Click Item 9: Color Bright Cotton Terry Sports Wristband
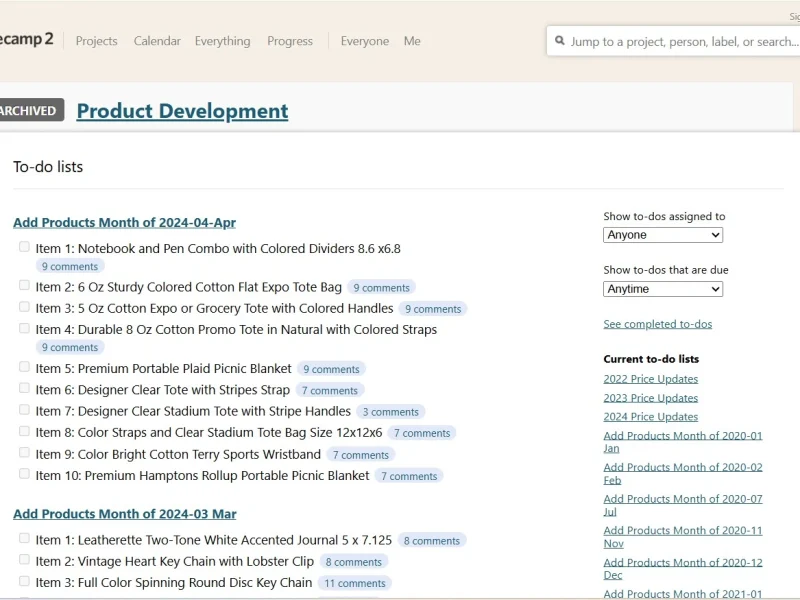This screenshot has width=800, height=600. point(178,454)
